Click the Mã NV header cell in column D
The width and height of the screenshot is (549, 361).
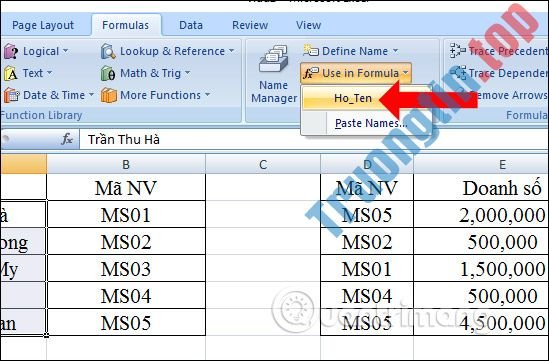367,188
